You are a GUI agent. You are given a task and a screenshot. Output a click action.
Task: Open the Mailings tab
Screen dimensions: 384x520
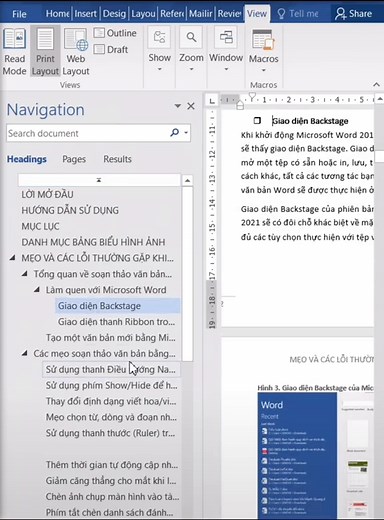(x=200, y=14)
